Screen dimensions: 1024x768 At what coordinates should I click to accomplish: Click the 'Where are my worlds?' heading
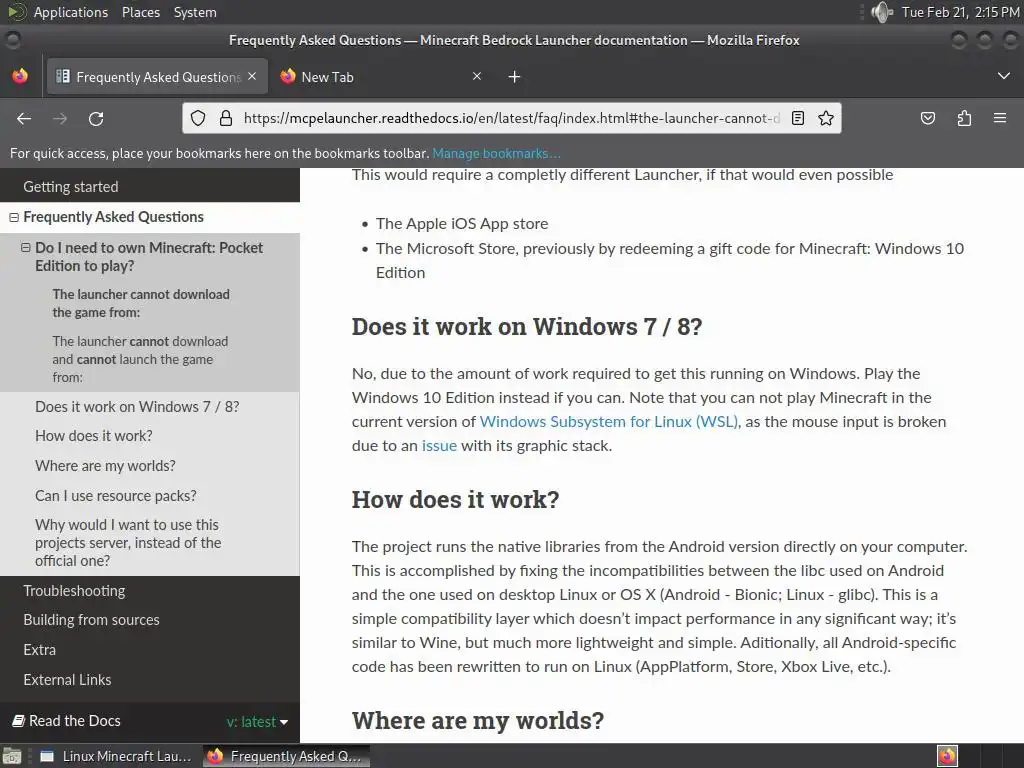477,721
